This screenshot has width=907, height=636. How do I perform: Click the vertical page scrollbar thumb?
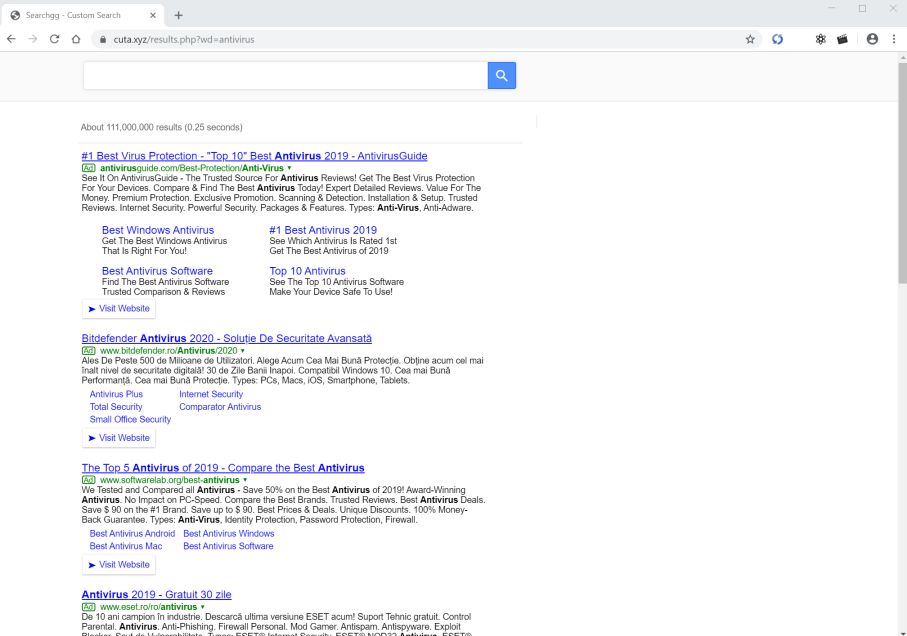coord(902,172)
